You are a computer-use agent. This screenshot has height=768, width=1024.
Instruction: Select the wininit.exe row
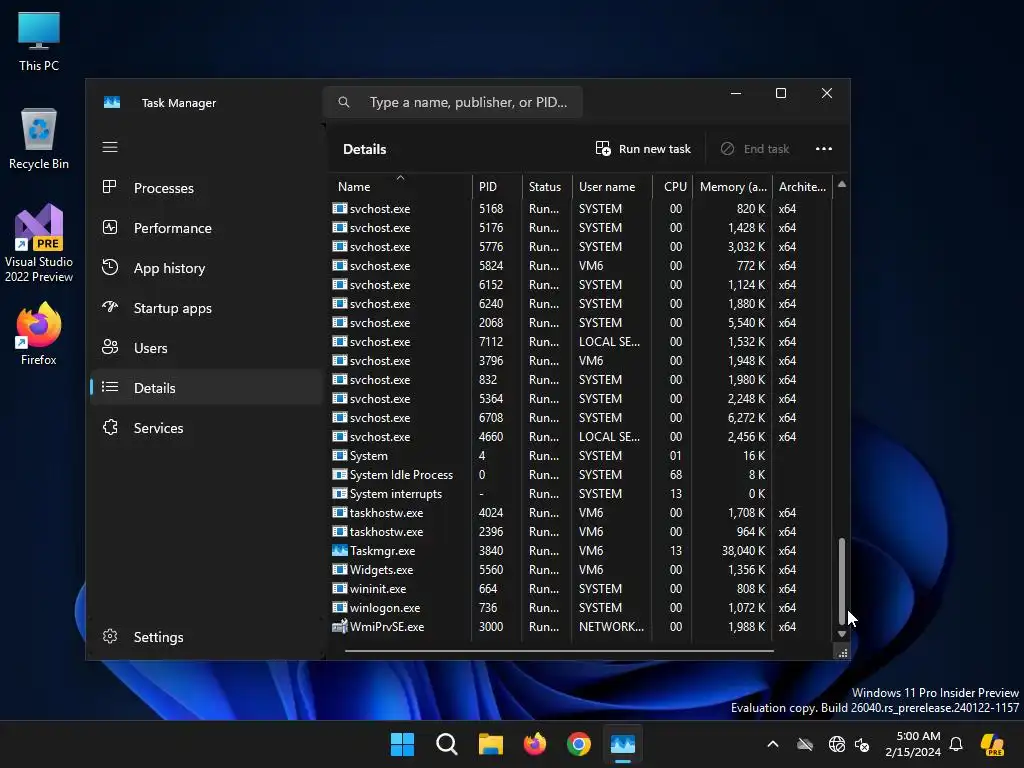(580, 588)
